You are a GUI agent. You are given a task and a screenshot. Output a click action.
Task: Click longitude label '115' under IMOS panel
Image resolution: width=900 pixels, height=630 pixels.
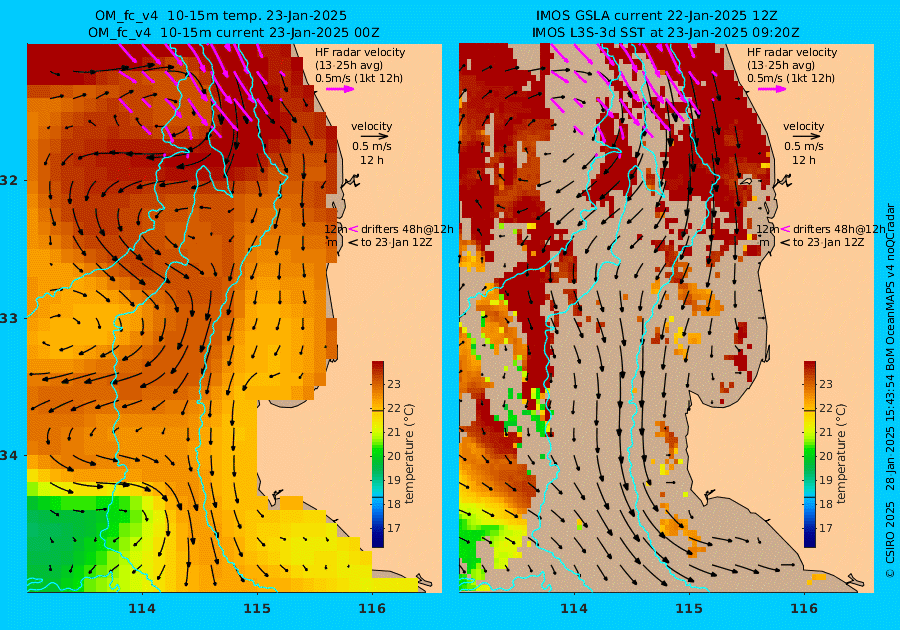coord(689,608)
